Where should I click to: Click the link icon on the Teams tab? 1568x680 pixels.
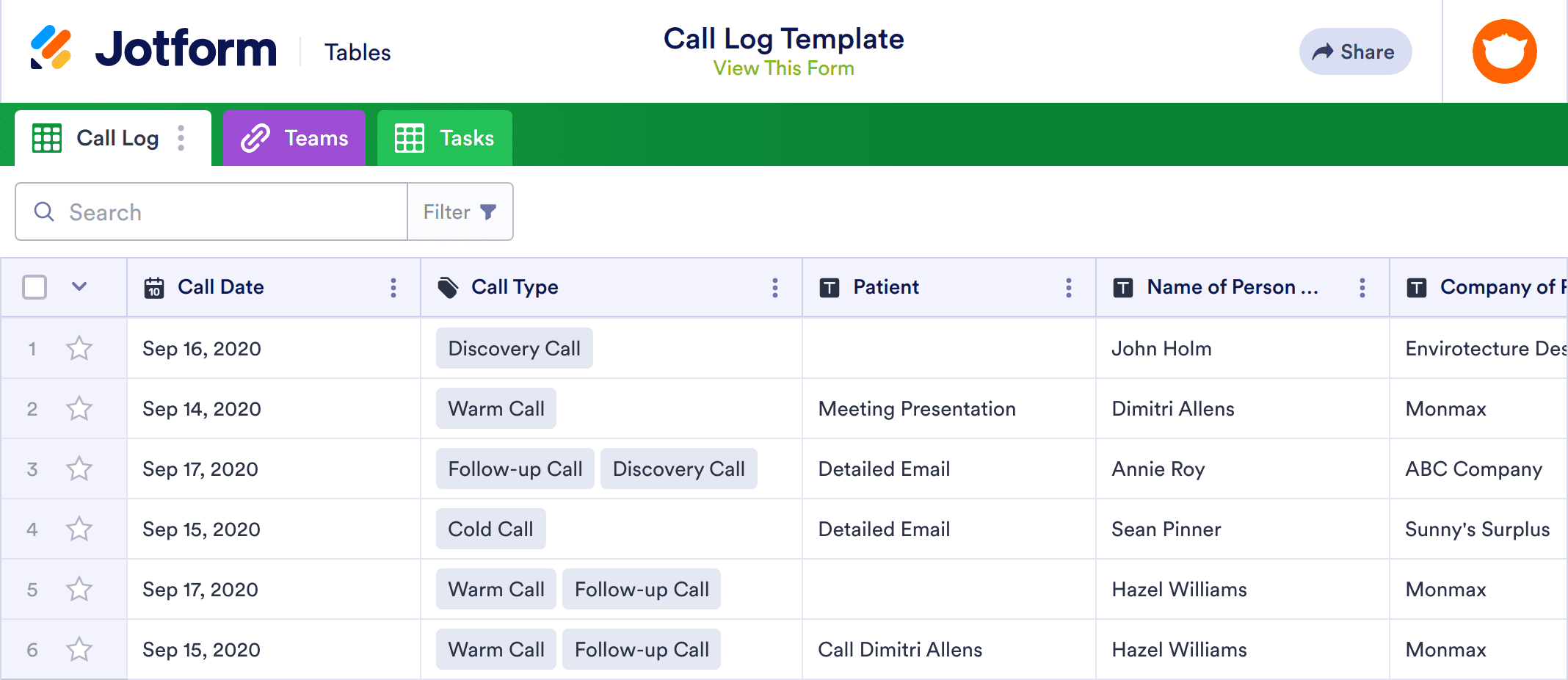click(x=254, y=137)
